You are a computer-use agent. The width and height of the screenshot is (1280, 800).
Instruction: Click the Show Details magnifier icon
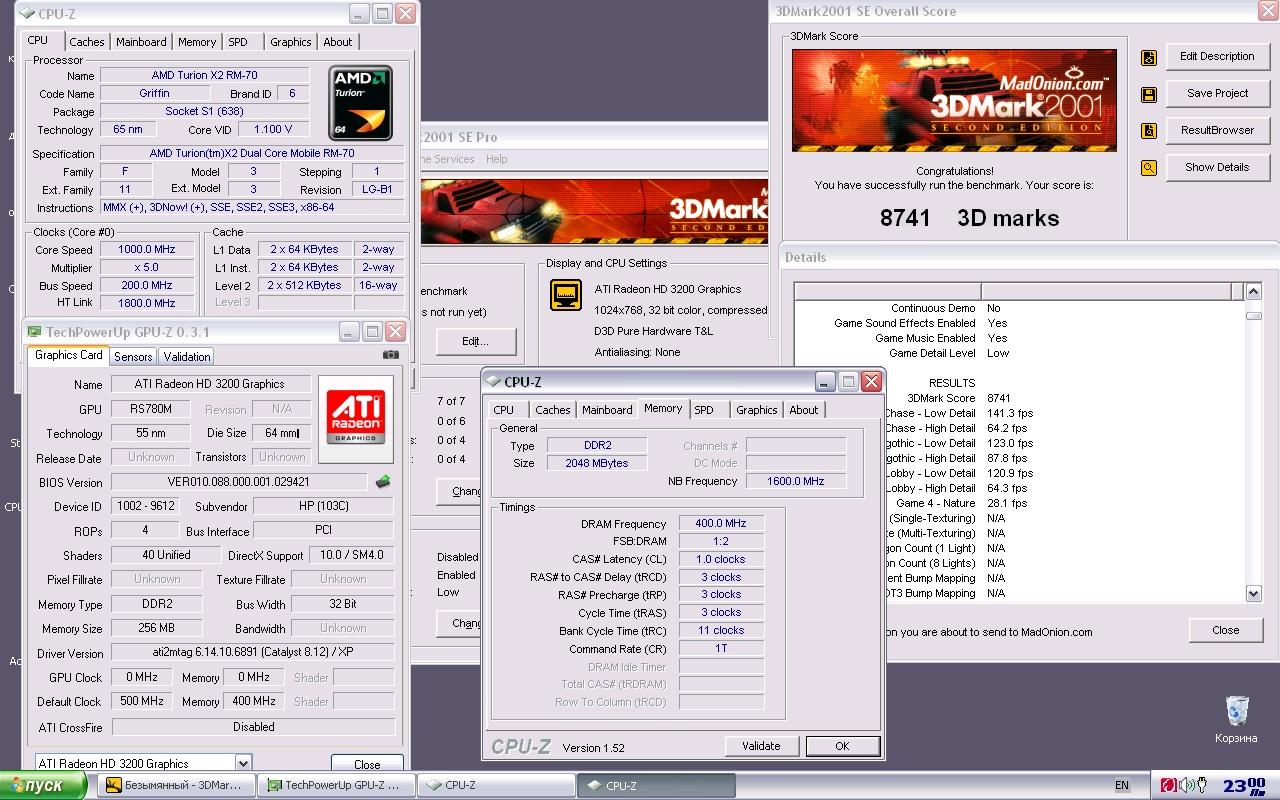click(1149, 168)
